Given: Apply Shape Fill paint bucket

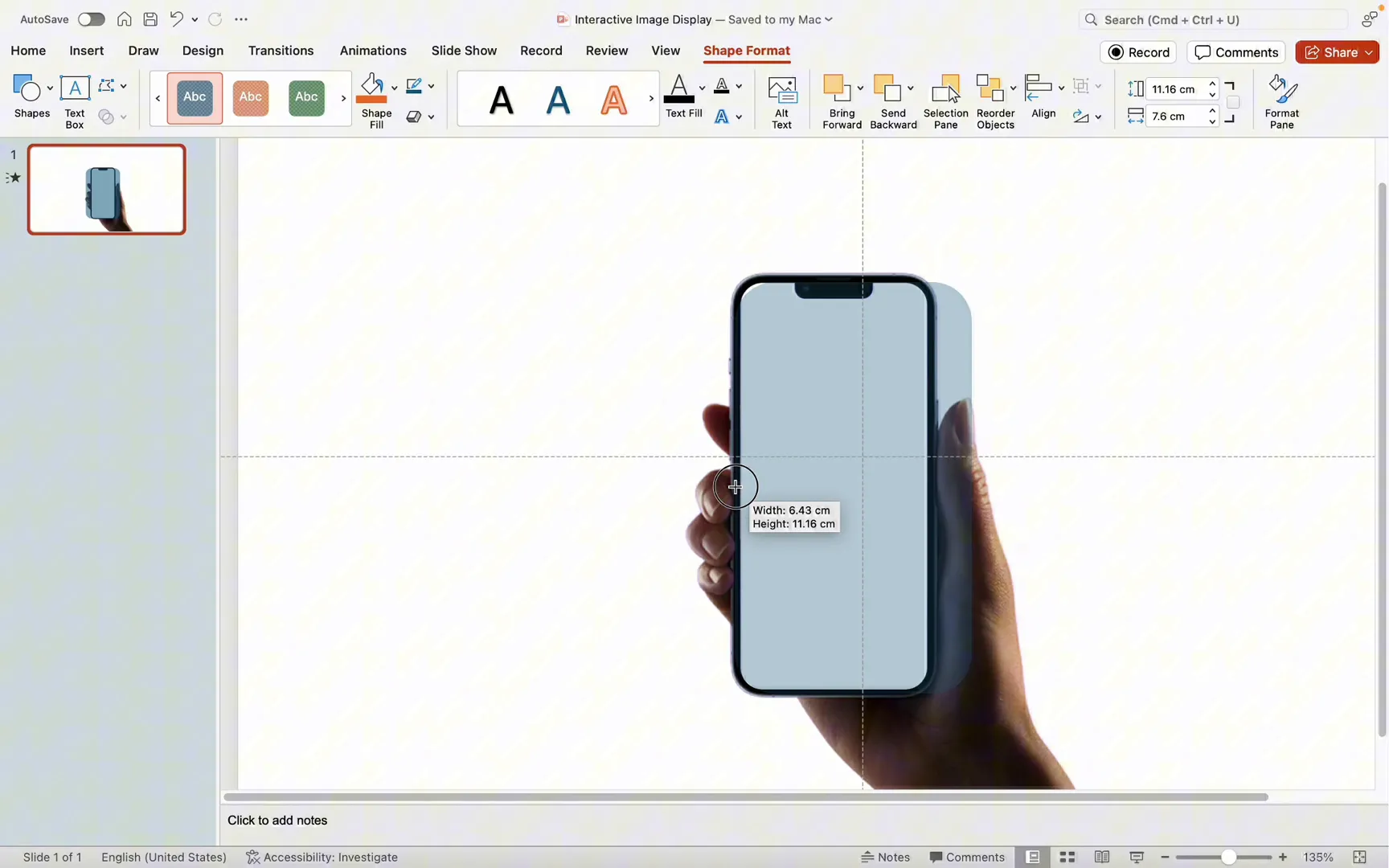Looking at the screenshot, I should pos(371,87).
